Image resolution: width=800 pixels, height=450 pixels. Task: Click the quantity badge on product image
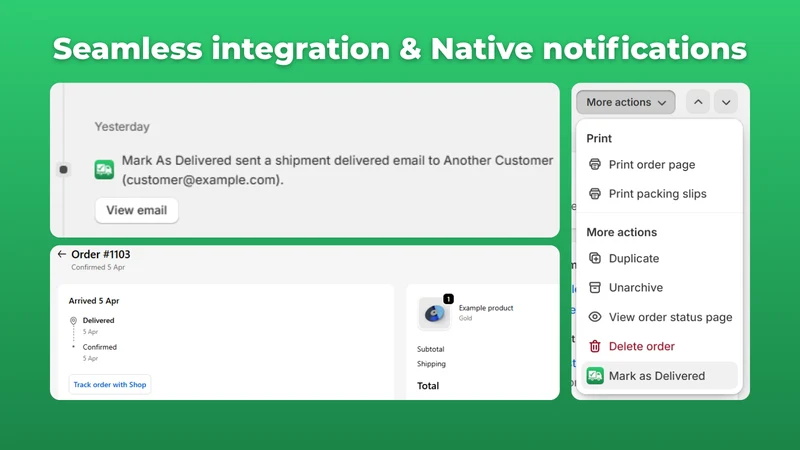448,299
